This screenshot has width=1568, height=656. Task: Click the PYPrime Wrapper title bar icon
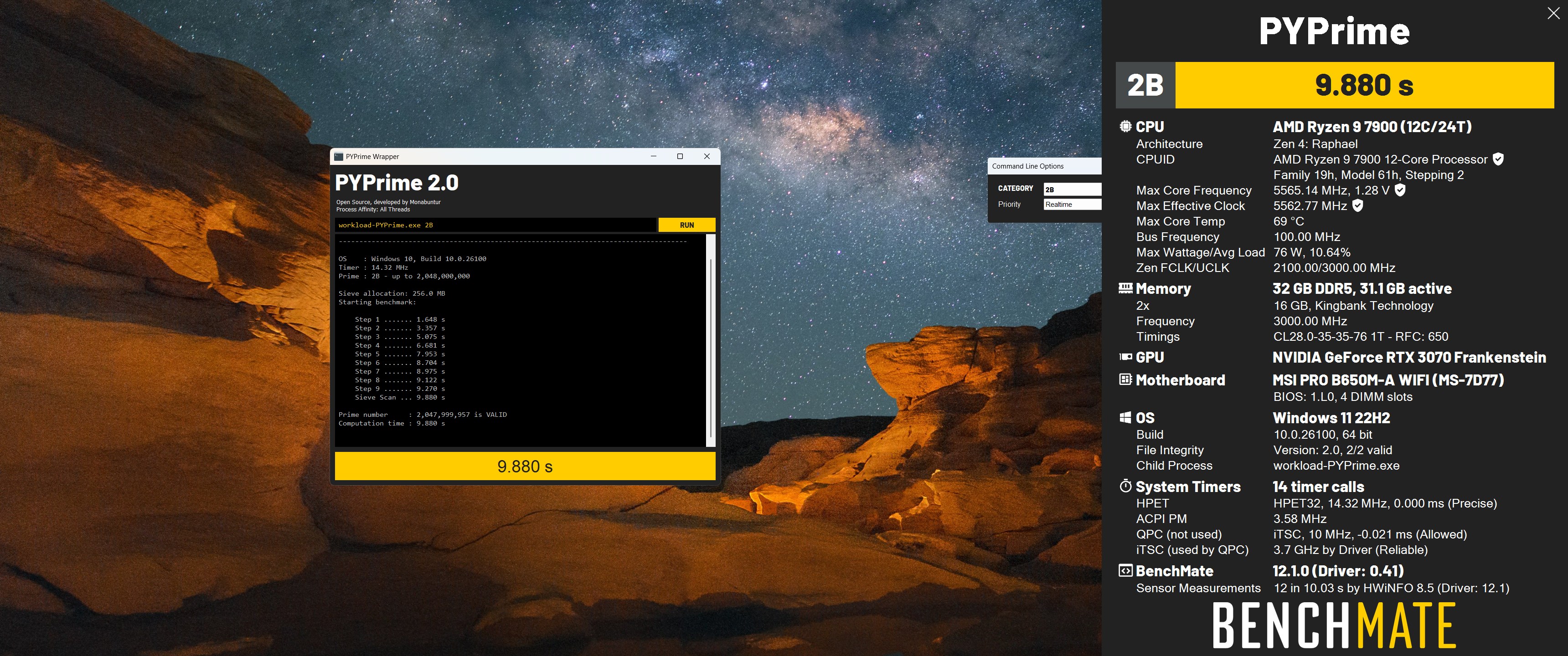338,156
